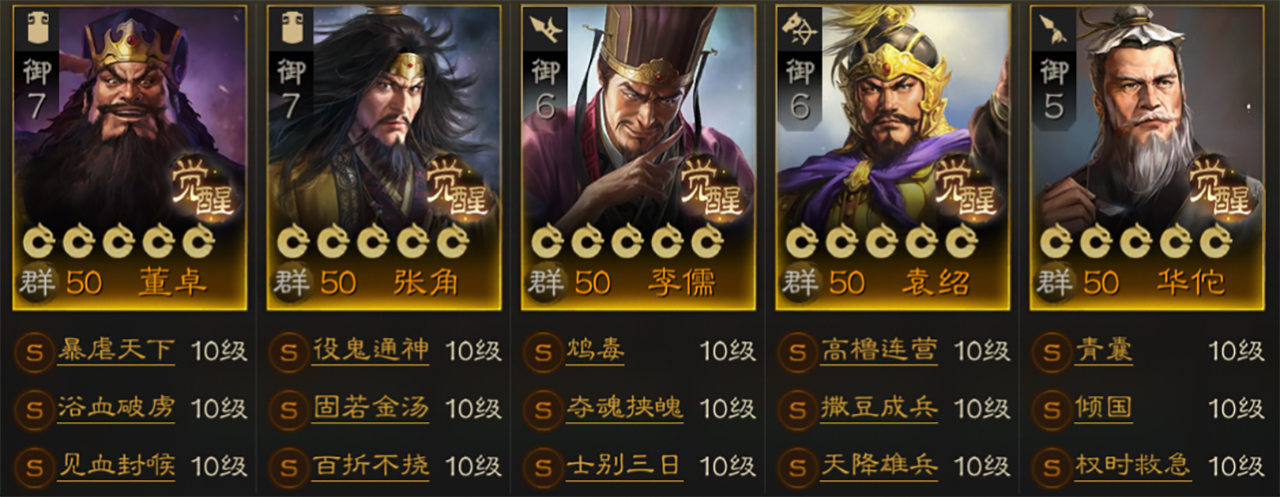Select the 张角 hero card portrait

pyautogui.click(x=384, y=157)
